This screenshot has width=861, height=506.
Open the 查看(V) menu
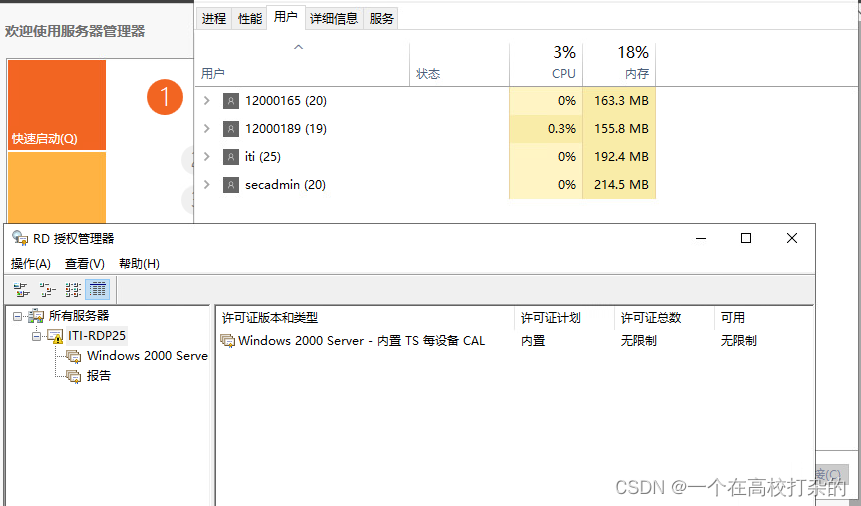[x=85, y=264]
